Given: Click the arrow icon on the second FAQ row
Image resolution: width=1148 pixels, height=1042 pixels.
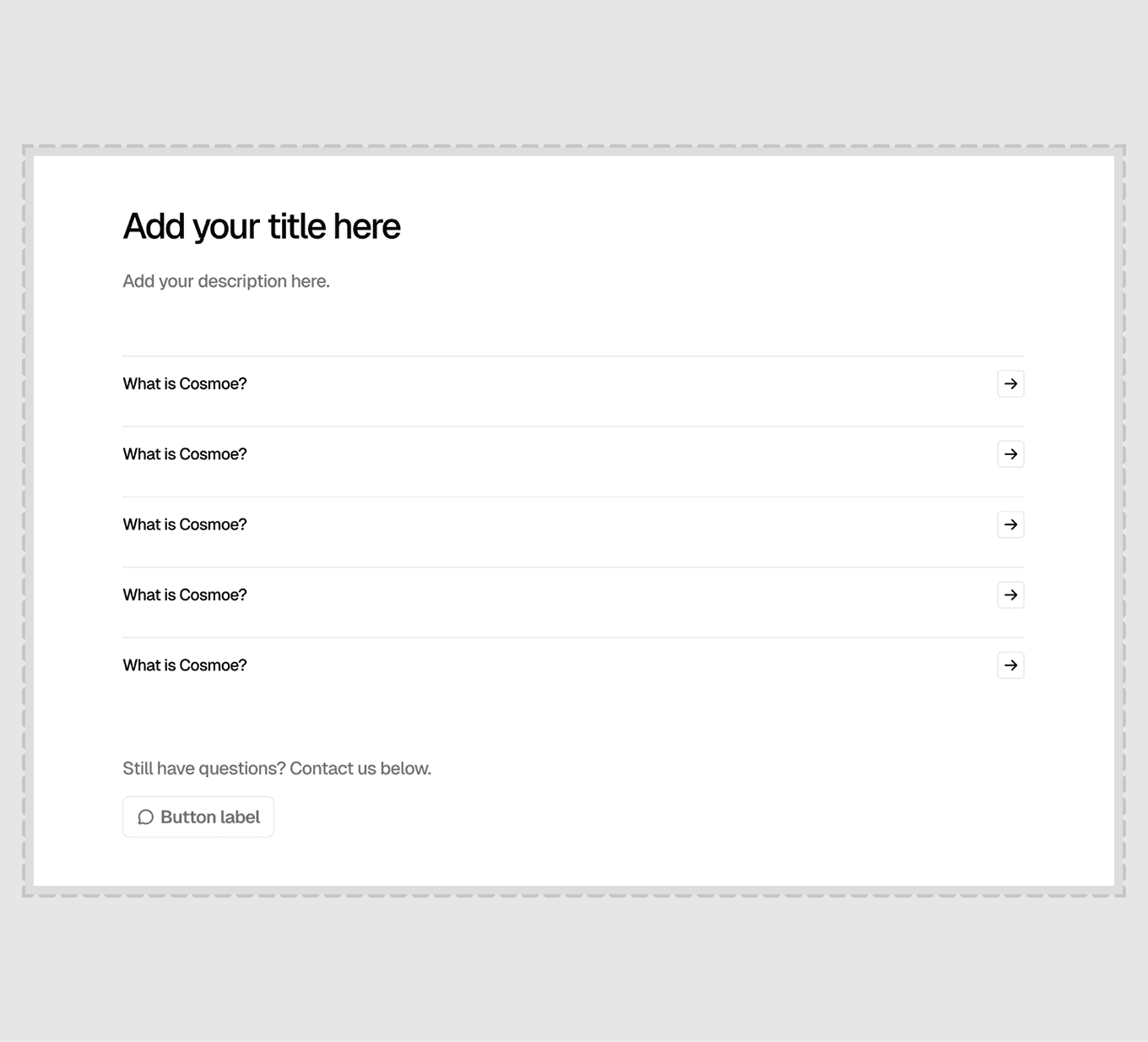Looking at the screenshot, I should [x=1010, y=454].
